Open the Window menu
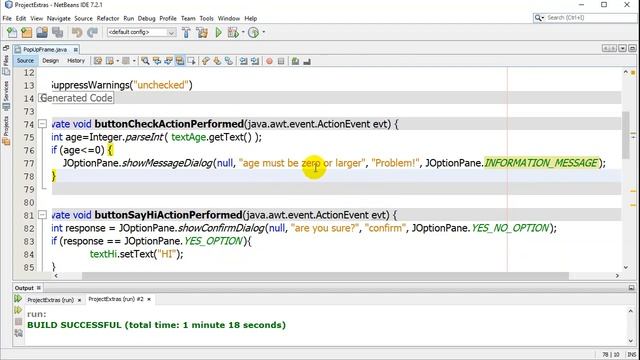The height and width of the screenshot is (360, 640). point(229,18)
